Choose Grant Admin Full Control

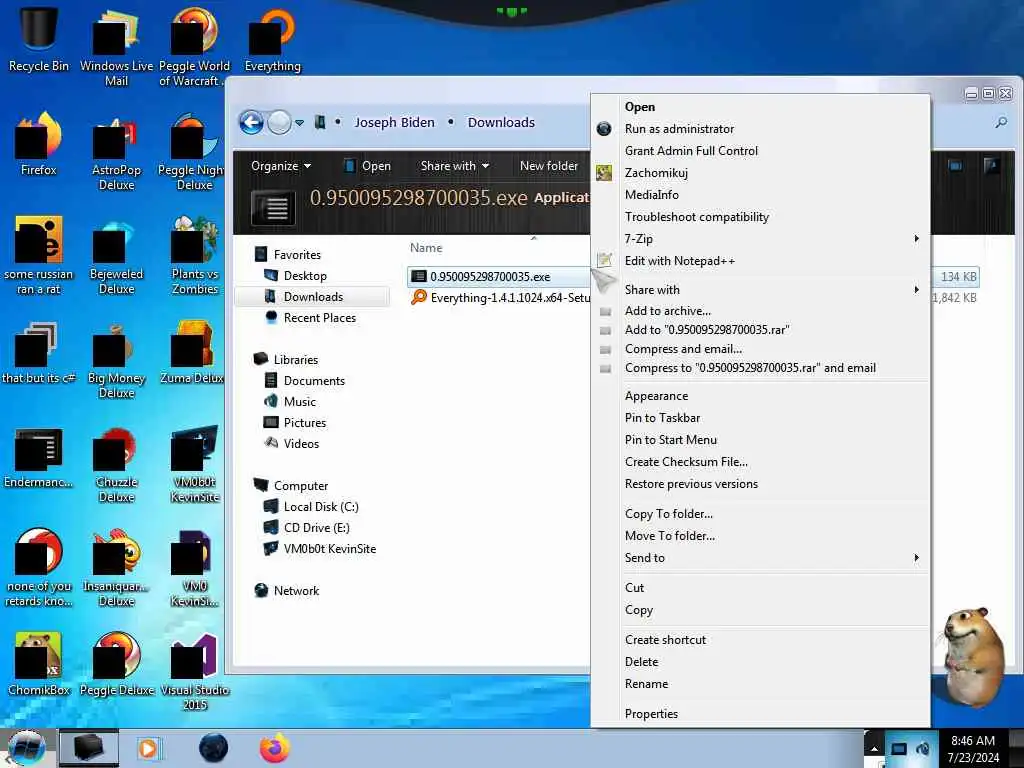coord(760,151)
